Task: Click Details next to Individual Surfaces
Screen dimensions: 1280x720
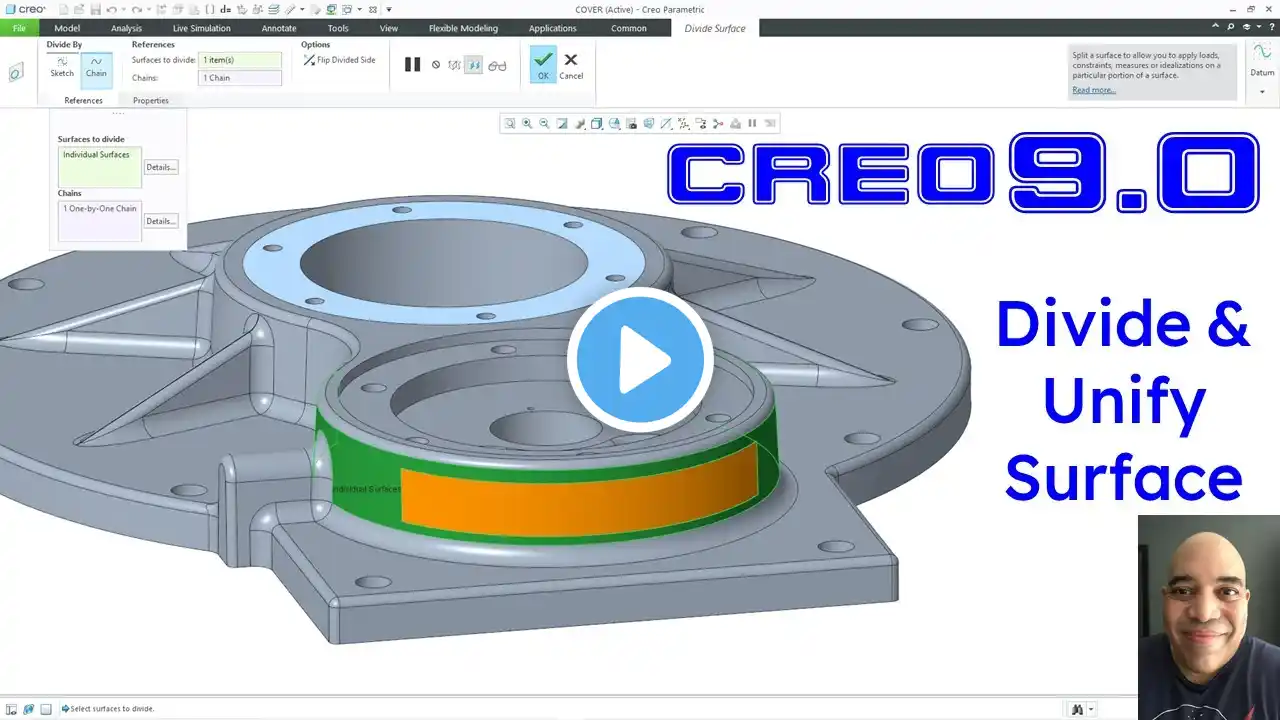Action: click(161, 167)
